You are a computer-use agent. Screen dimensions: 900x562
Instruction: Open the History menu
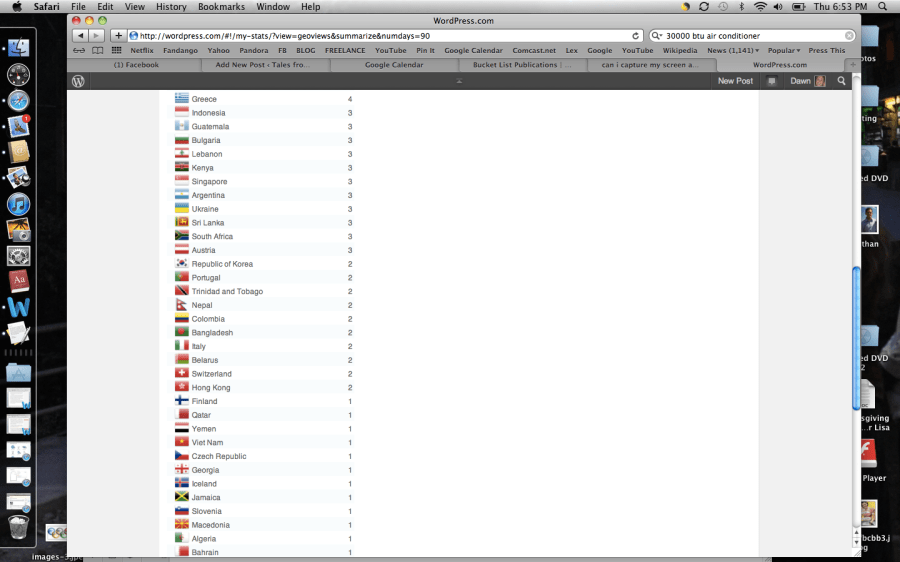171,7
